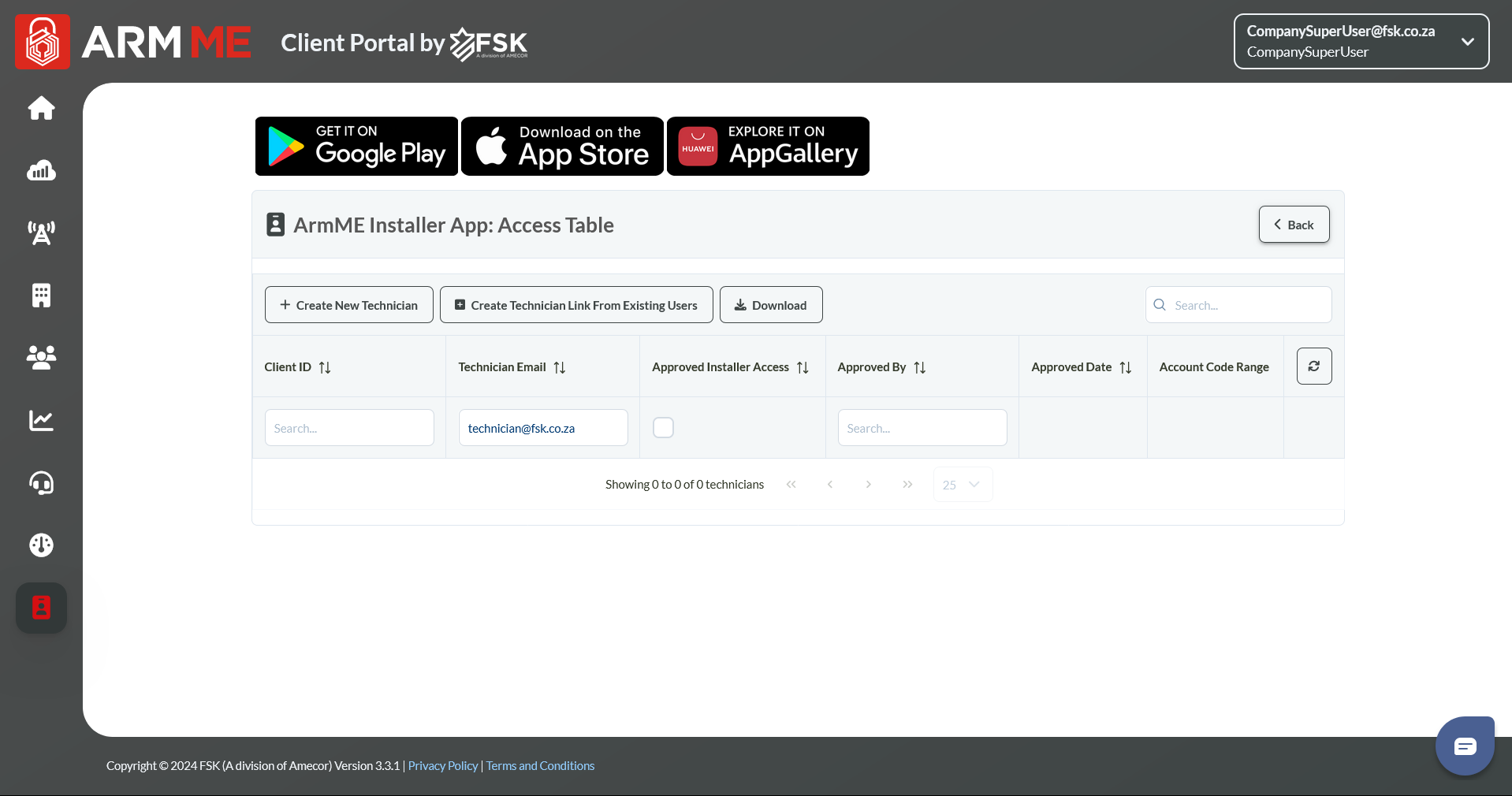1512x796 pixels.
Task: Open the Privacy Policy link
Action: 442,766
